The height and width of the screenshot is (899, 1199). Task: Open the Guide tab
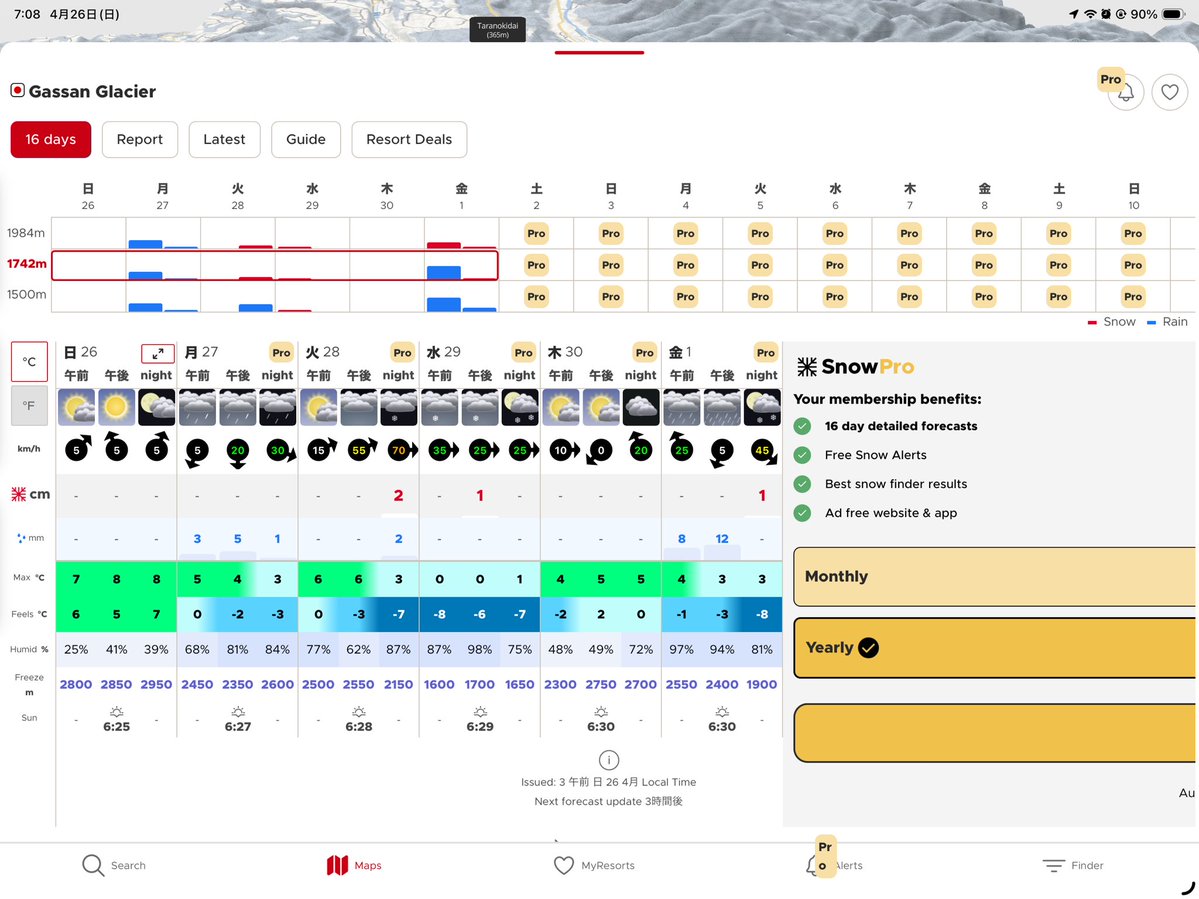point(306,139)
